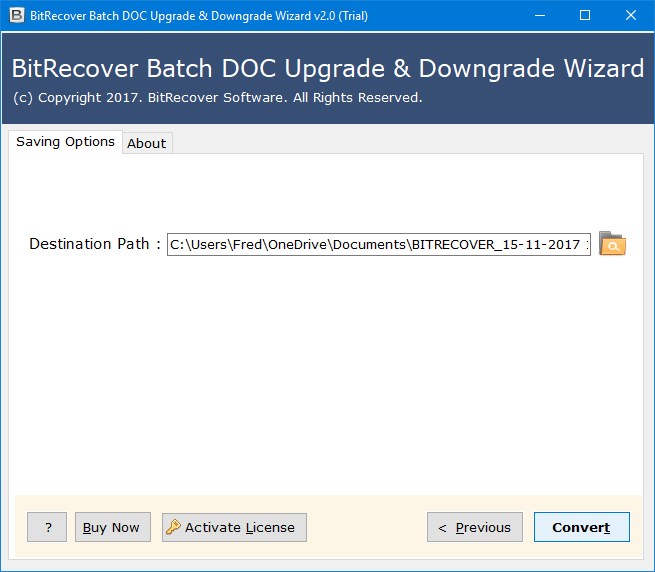This screenshot has width=655, height=572.
Task: Maximize the BitRecover wizard window
Action: tap(585, 15)
